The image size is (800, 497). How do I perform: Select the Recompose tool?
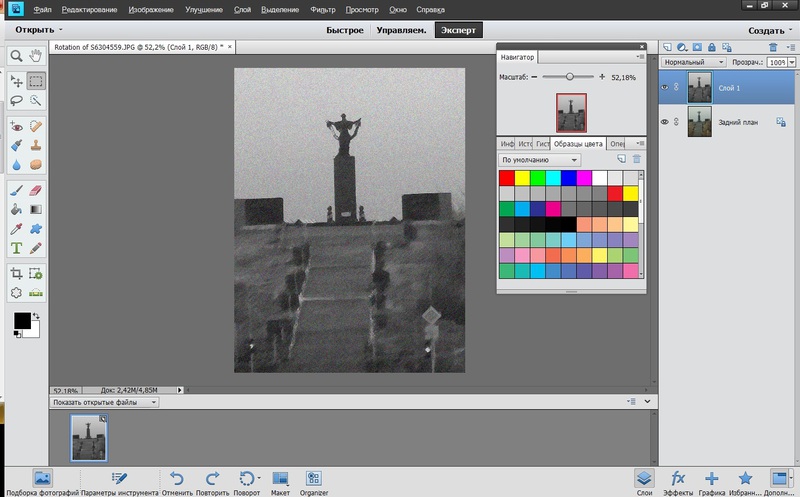coord(35,274)
